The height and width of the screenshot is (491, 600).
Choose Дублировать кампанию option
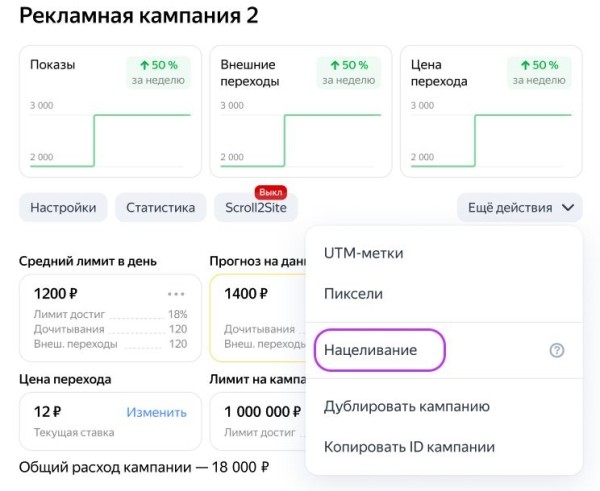coord(406,406)
